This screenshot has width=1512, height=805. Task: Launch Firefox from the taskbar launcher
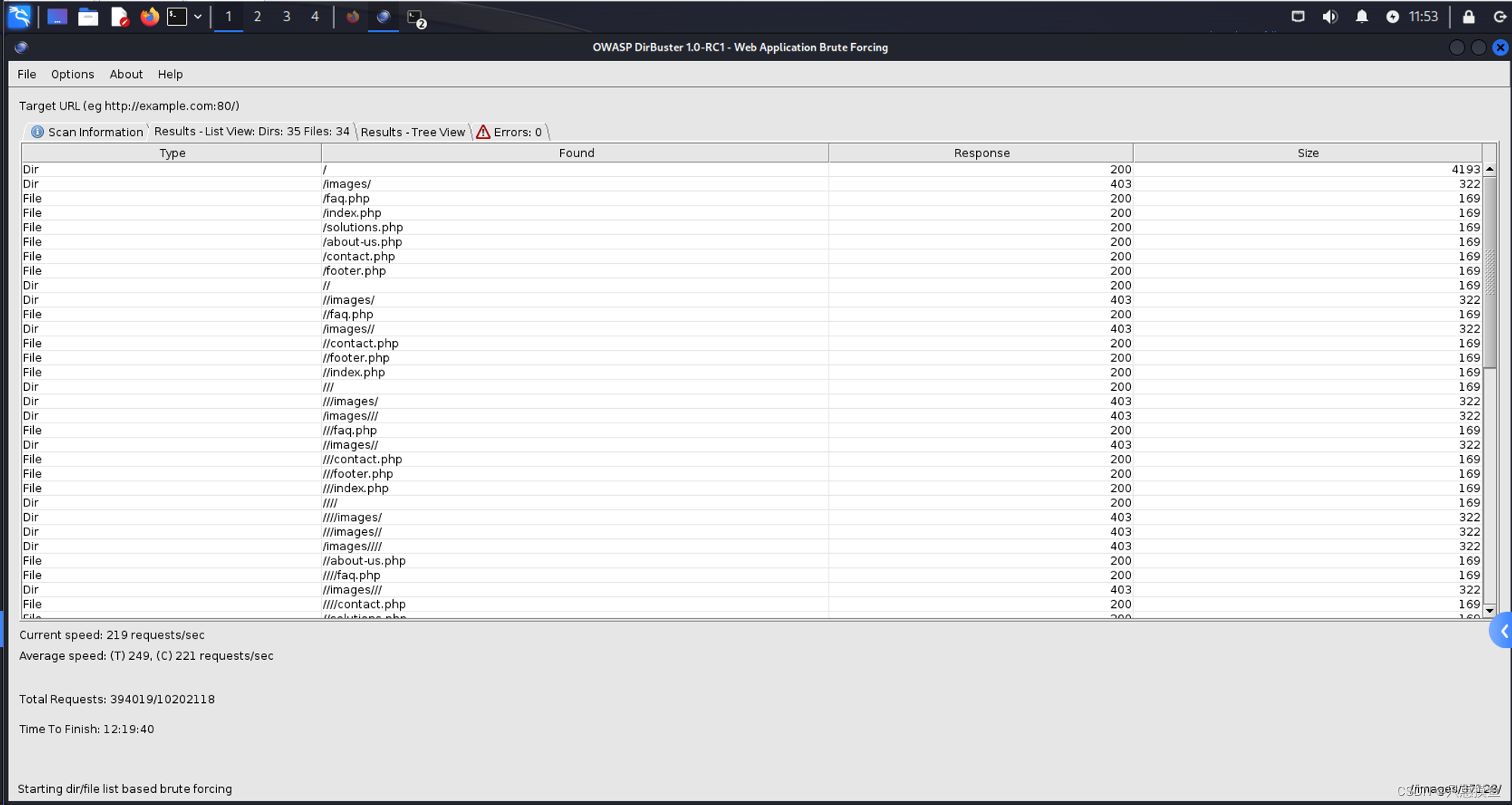150,17
